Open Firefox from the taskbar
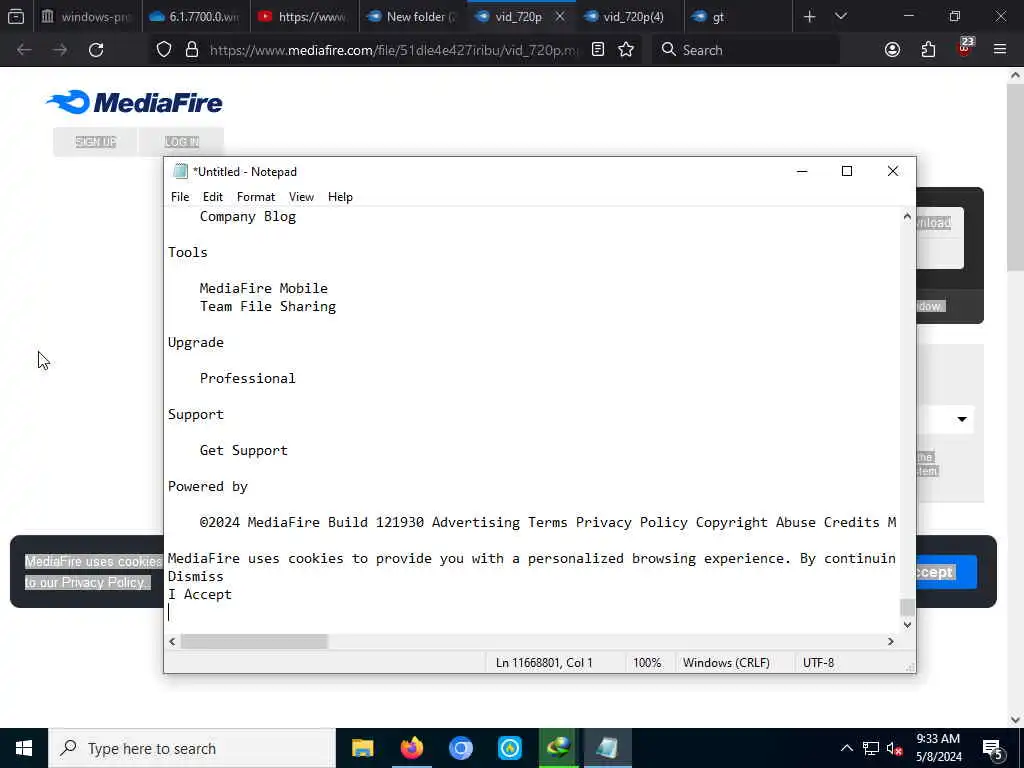 (x=411, y=748)
